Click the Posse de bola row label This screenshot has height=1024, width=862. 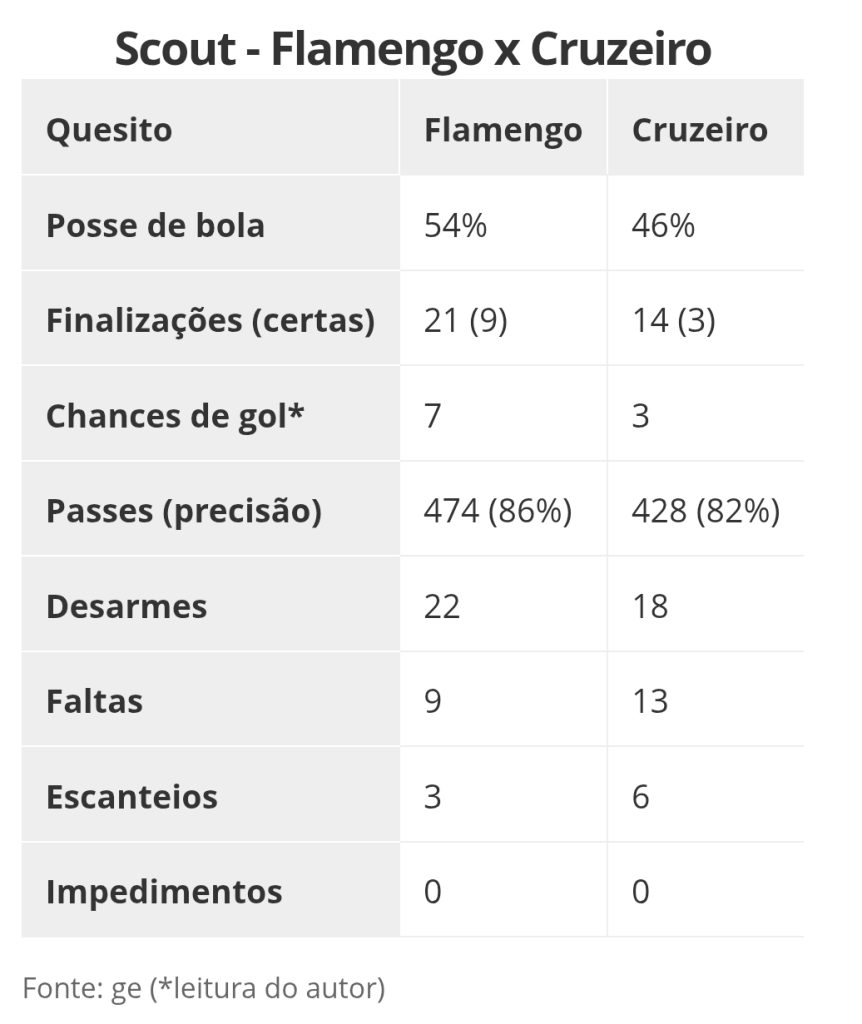tap(155, 225)
